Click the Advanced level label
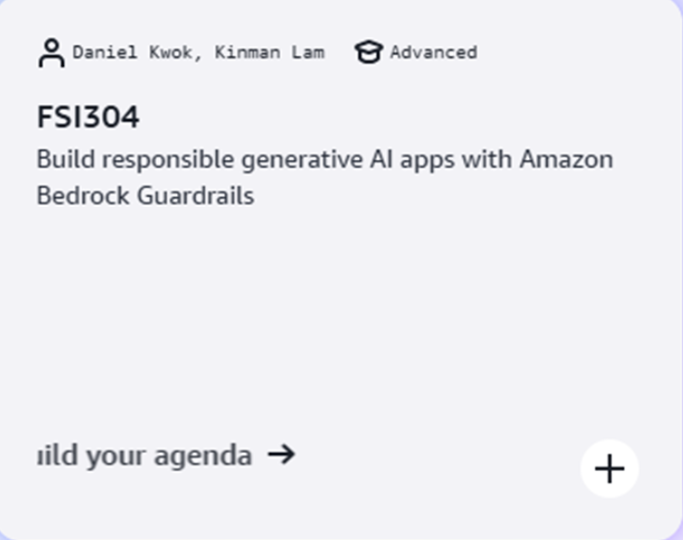 coord(433,53)
